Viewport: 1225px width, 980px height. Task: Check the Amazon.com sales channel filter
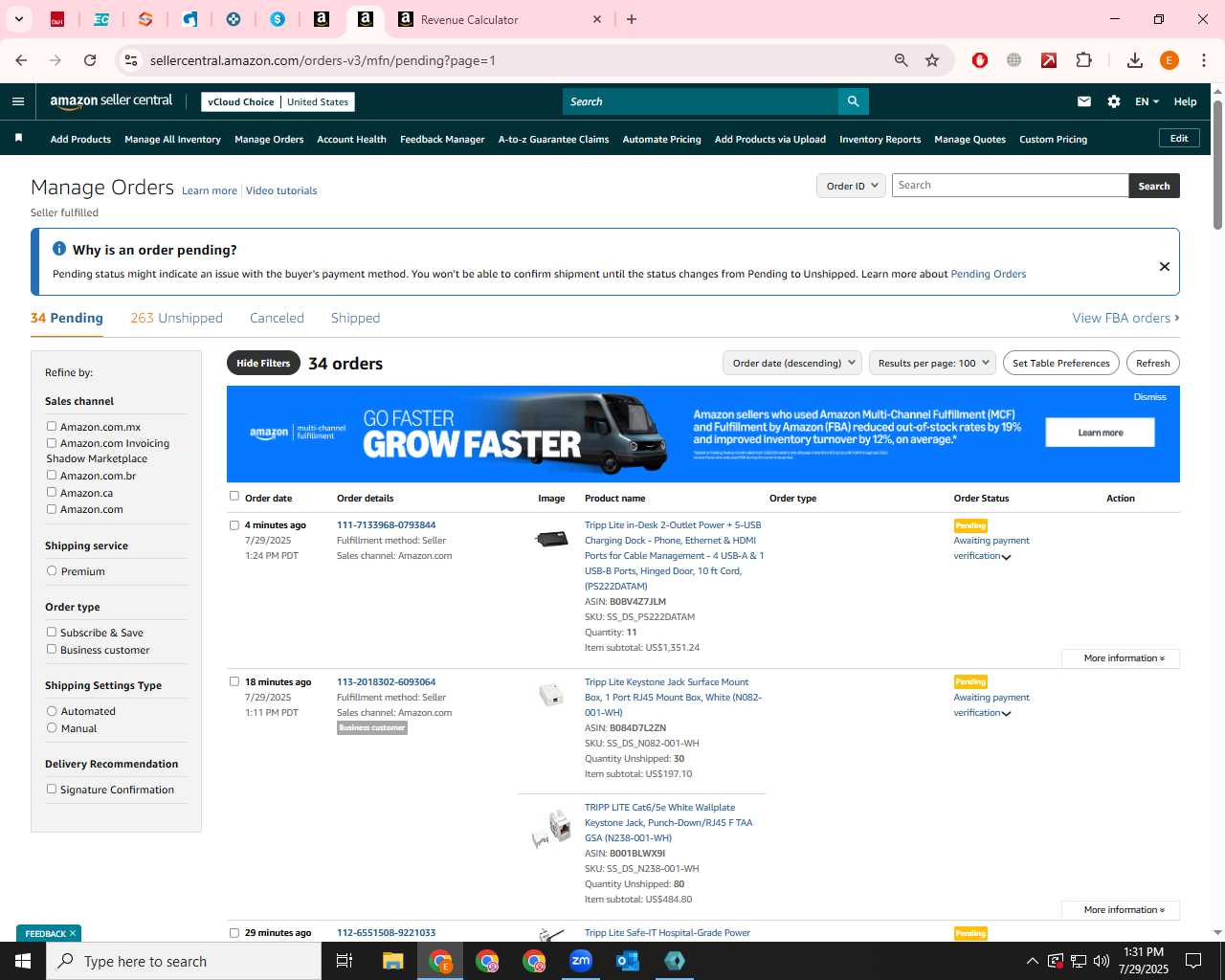point(52,509)
